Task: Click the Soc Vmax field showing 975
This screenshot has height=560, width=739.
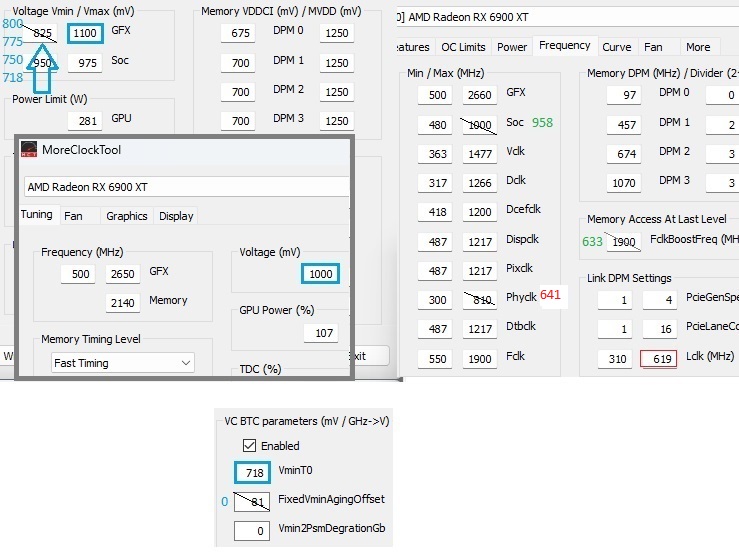Action: [85, 63]
